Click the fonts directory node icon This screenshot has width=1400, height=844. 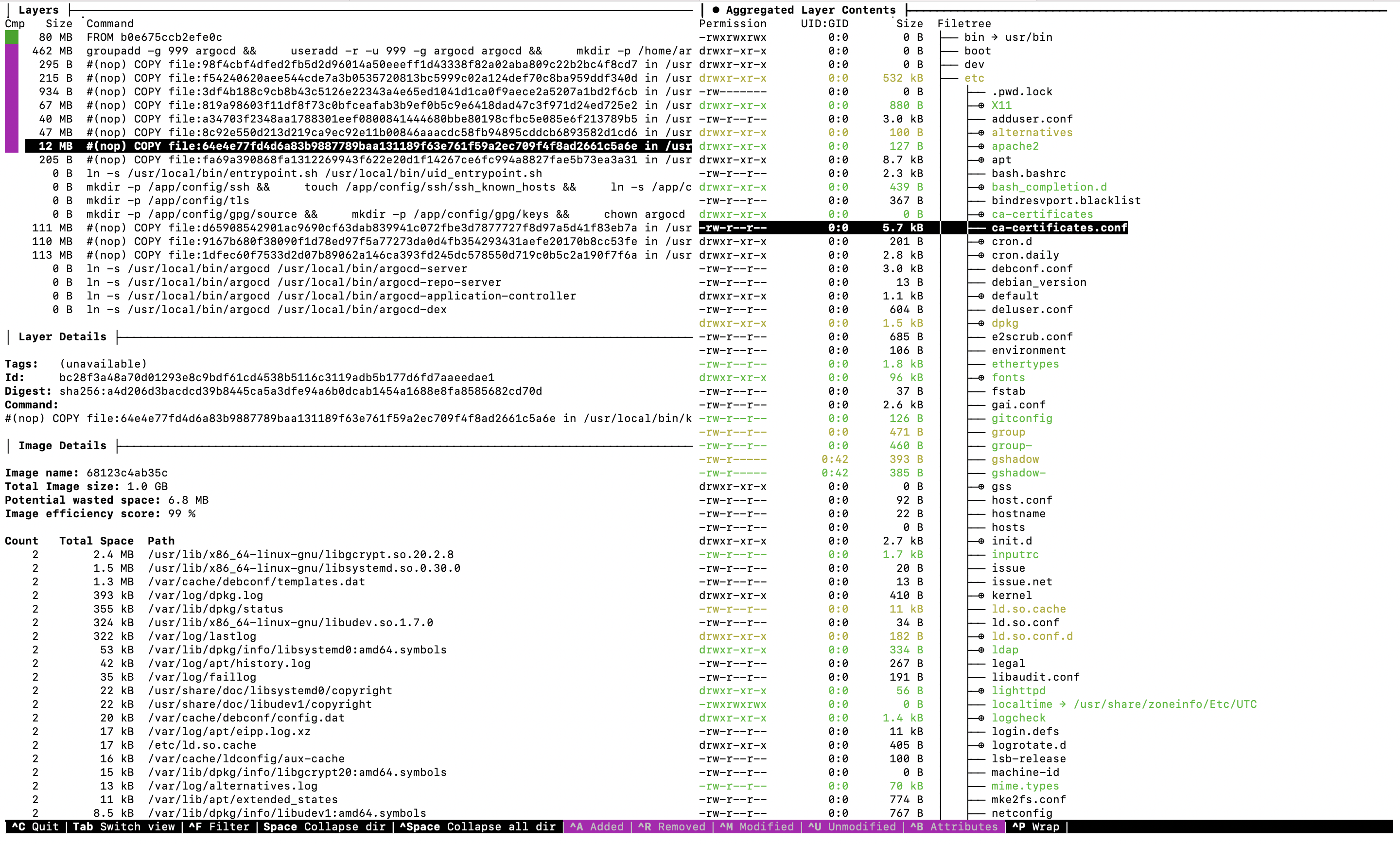tap(980, 377)
